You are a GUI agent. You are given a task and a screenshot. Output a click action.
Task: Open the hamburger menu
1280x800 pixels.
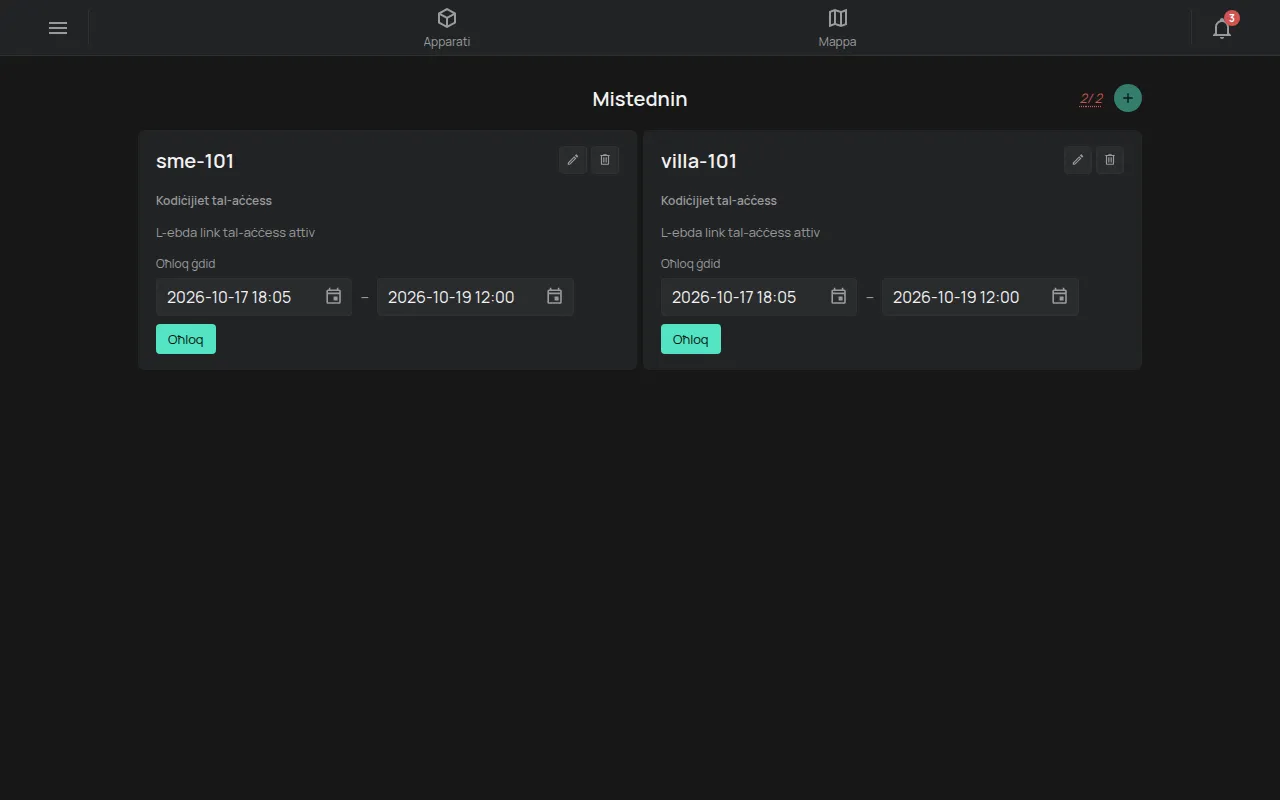click(58, 28)
